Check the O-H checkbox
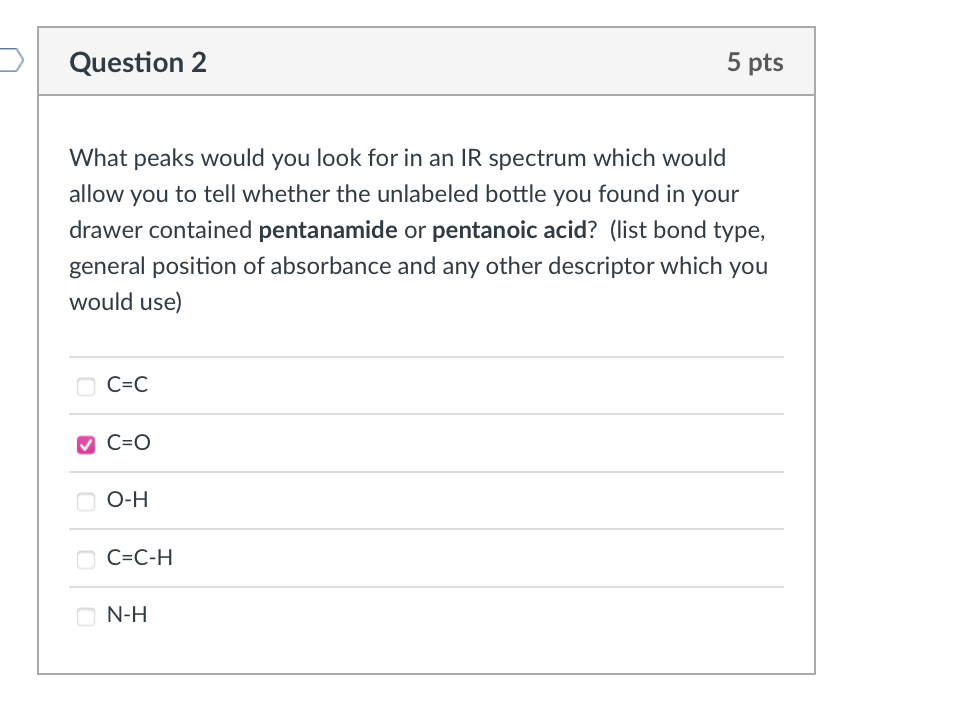967x703 pixels. pos(85,501)
